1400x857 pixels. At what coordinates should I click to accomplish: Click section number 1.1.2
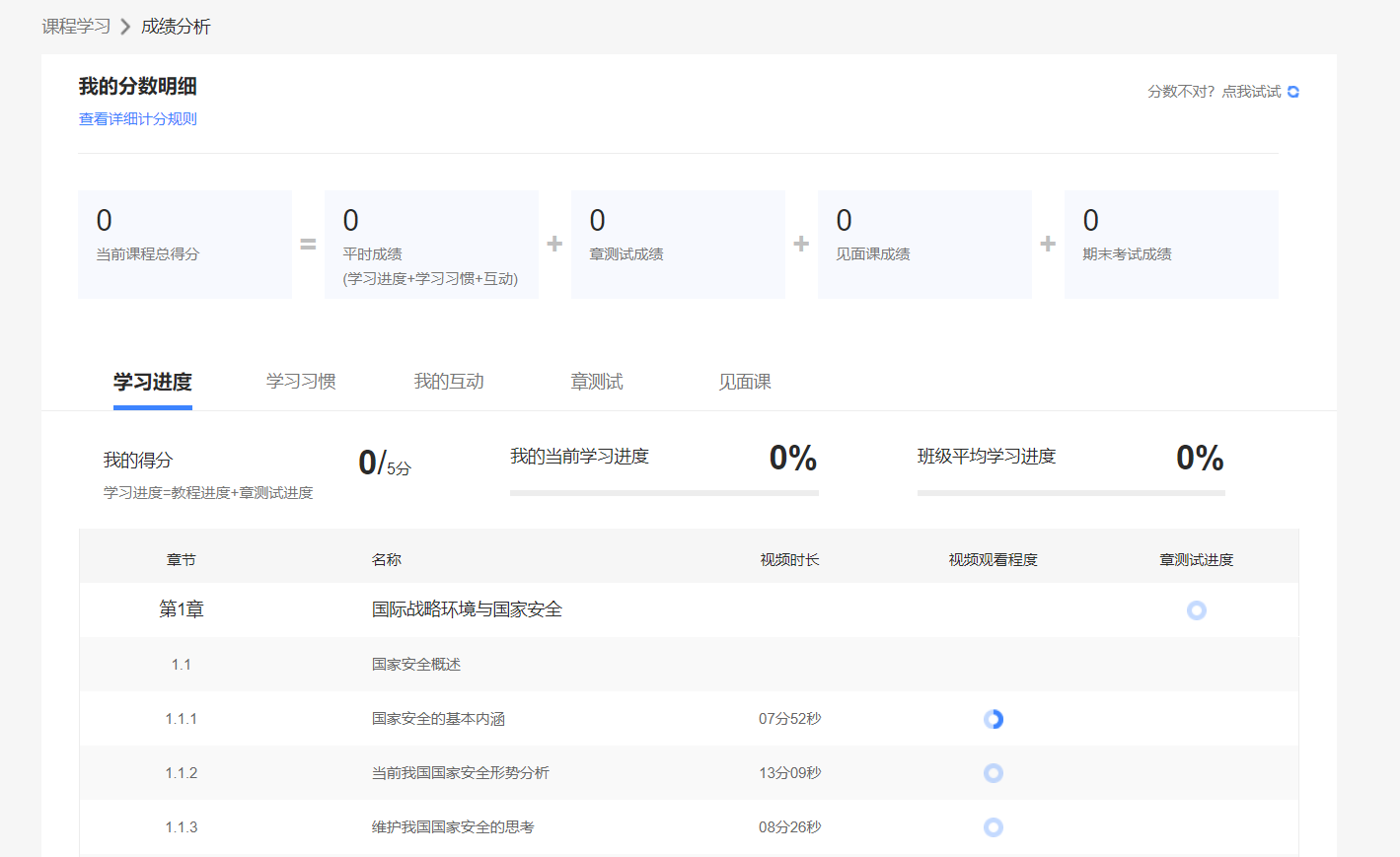click(182, 773)
